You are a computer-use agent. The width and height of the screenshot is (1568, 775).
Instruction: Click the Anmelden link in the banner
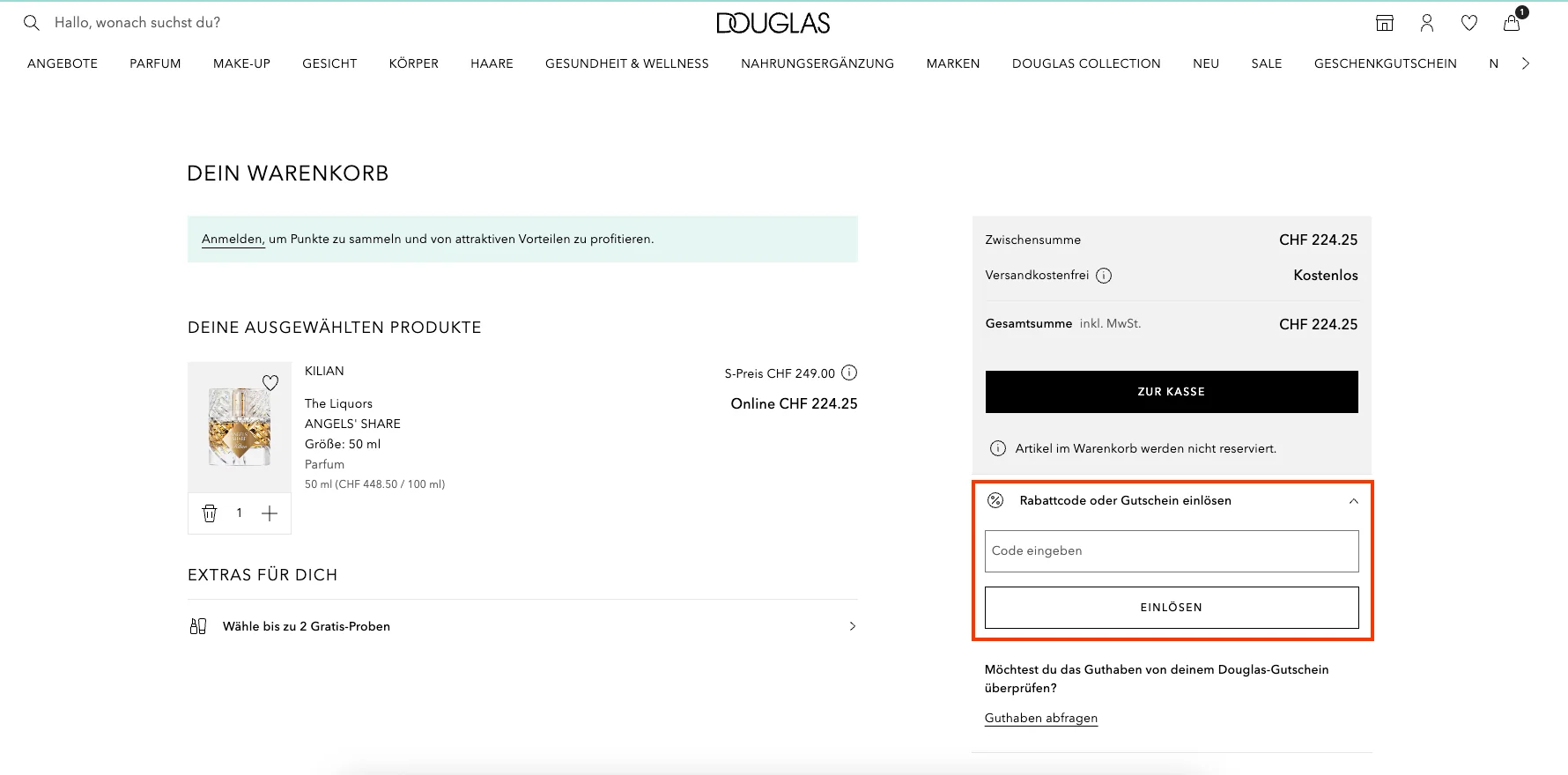232,239
